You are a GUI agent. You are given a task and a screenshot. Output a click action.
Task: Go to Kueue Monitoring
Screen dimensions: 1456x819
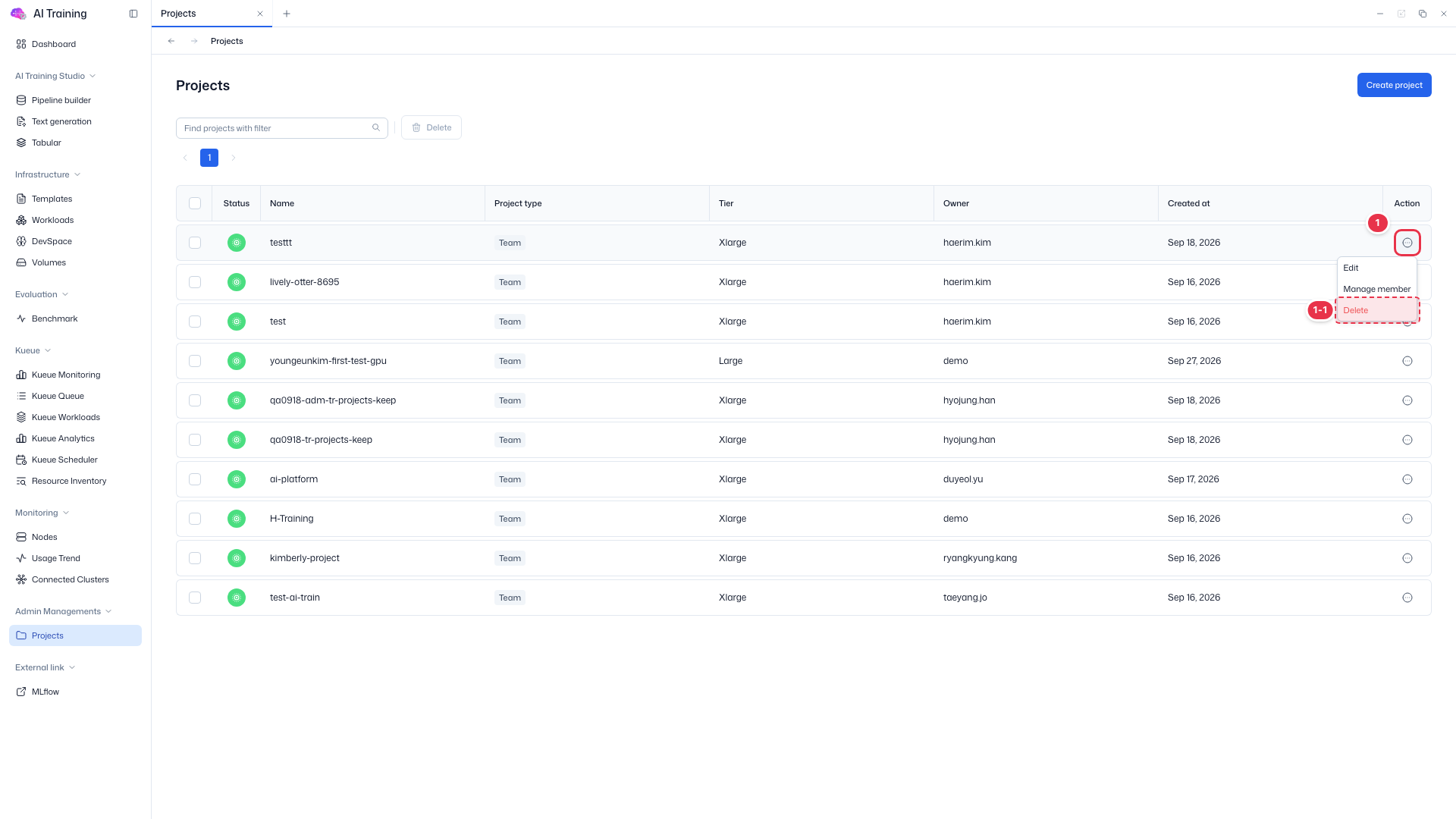75,375
